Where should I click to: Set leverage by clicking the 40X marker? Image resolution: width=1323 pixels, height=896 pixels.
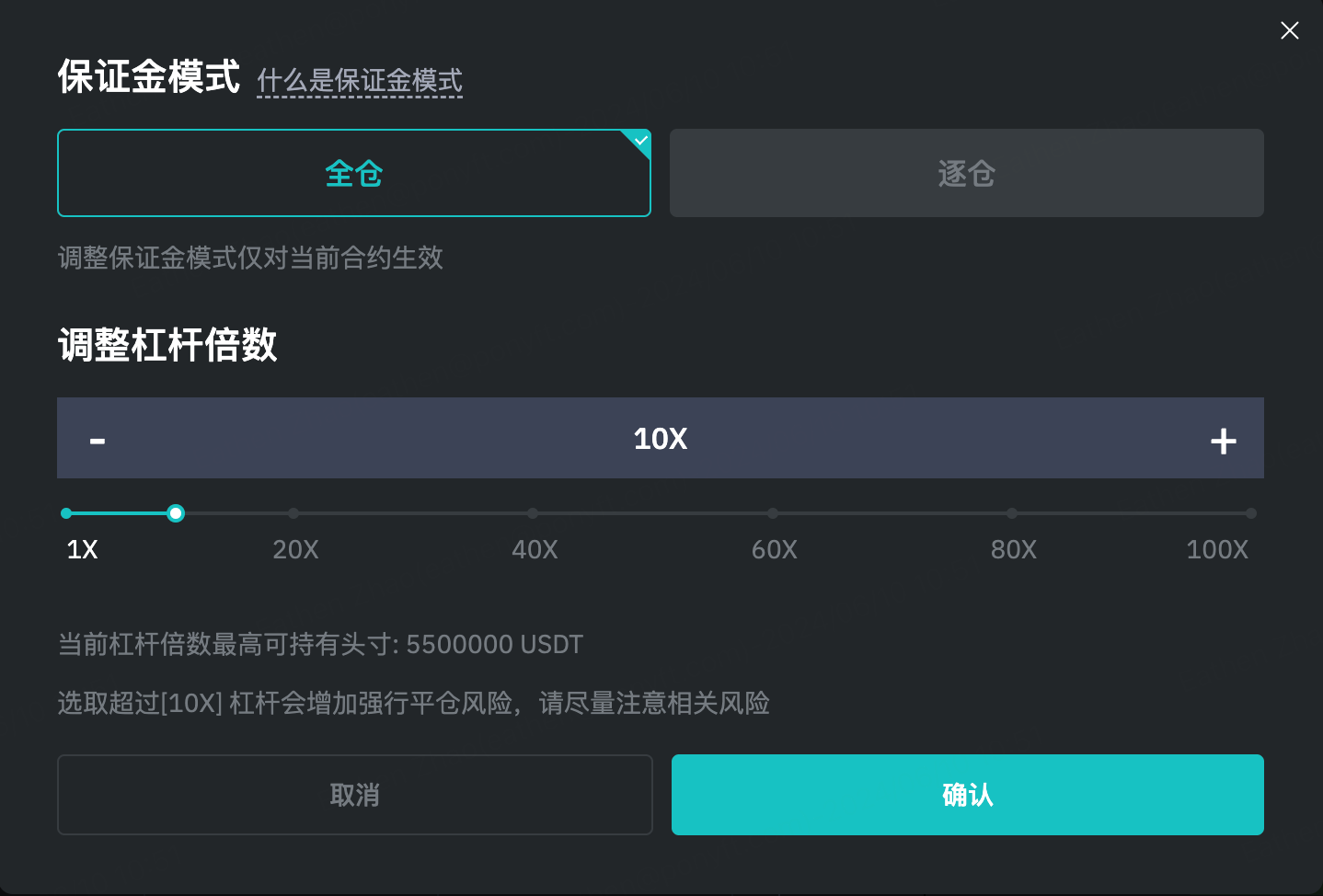click(x=533, y=512)
